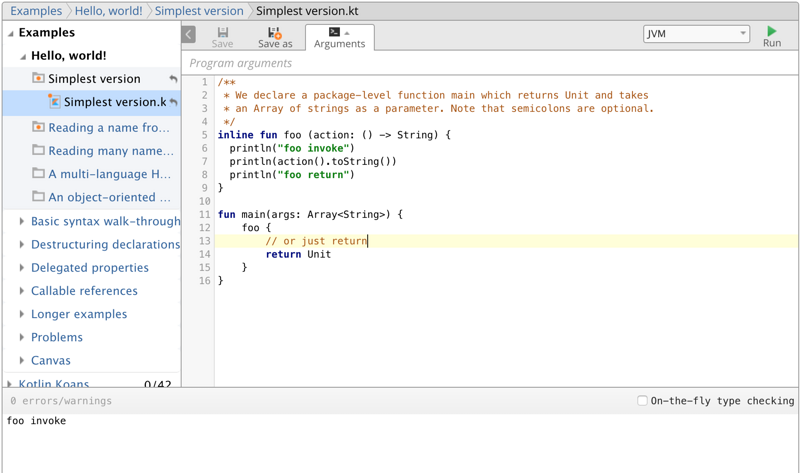This screenshot has height=473, width=800.
Task: Select Simplest version folder in tree
Action: coord(94,79)
